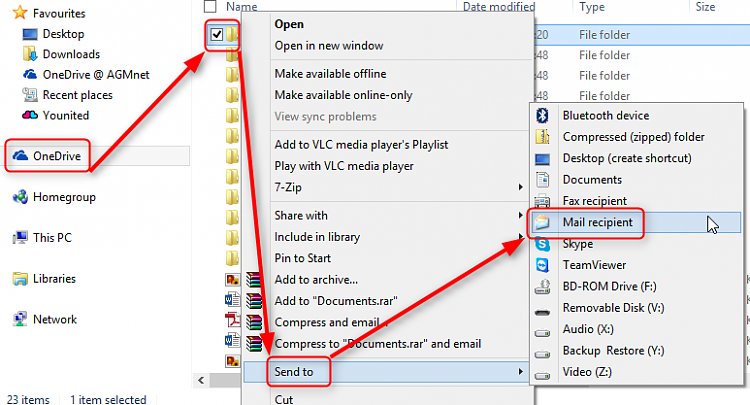Click the Younited cloud icon
The image size is (750, 405).
(30, 115)
